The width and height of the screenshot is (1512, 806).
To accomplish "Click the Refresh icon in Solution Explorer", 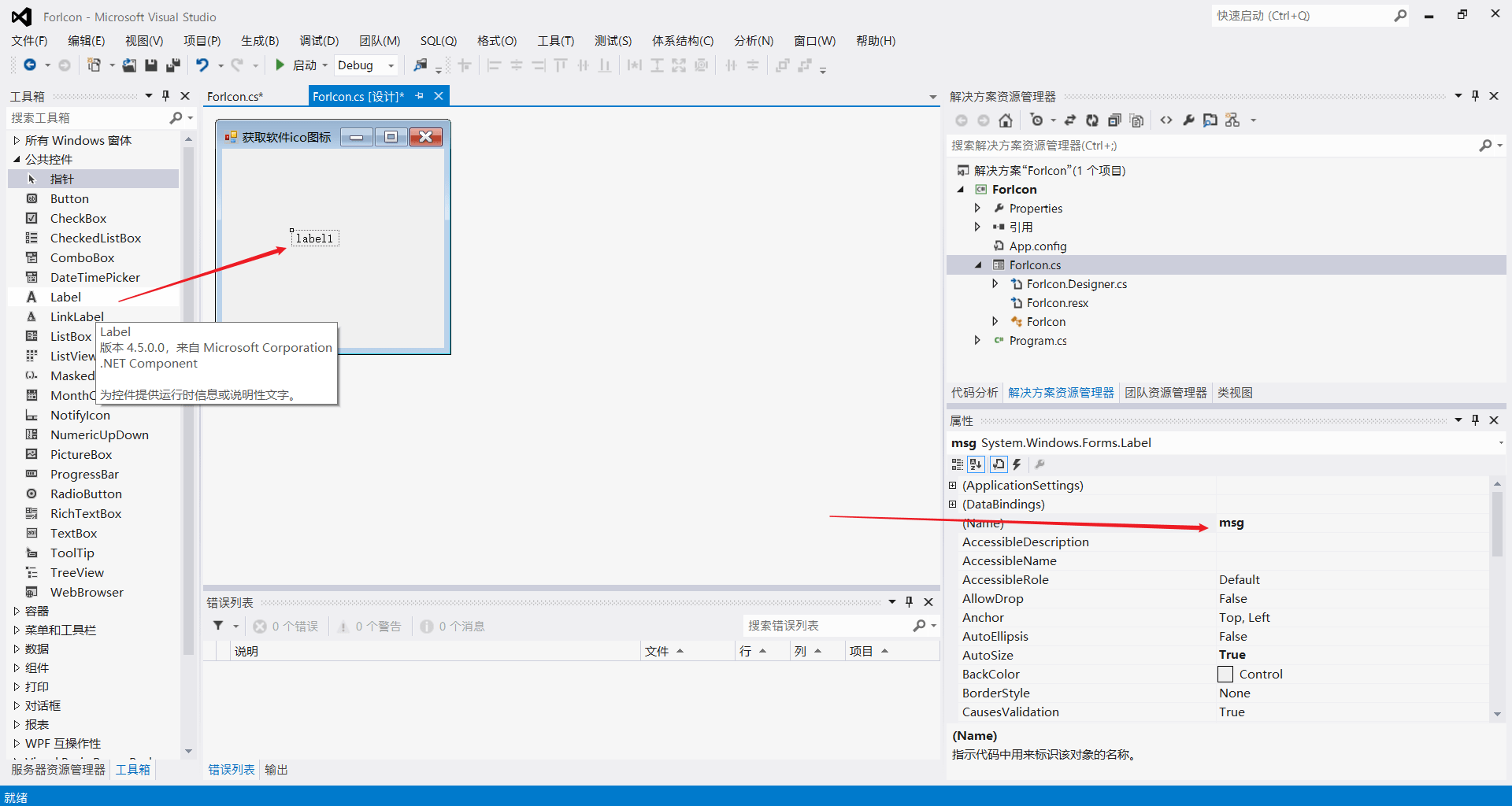I will [x=1092, y=120].
